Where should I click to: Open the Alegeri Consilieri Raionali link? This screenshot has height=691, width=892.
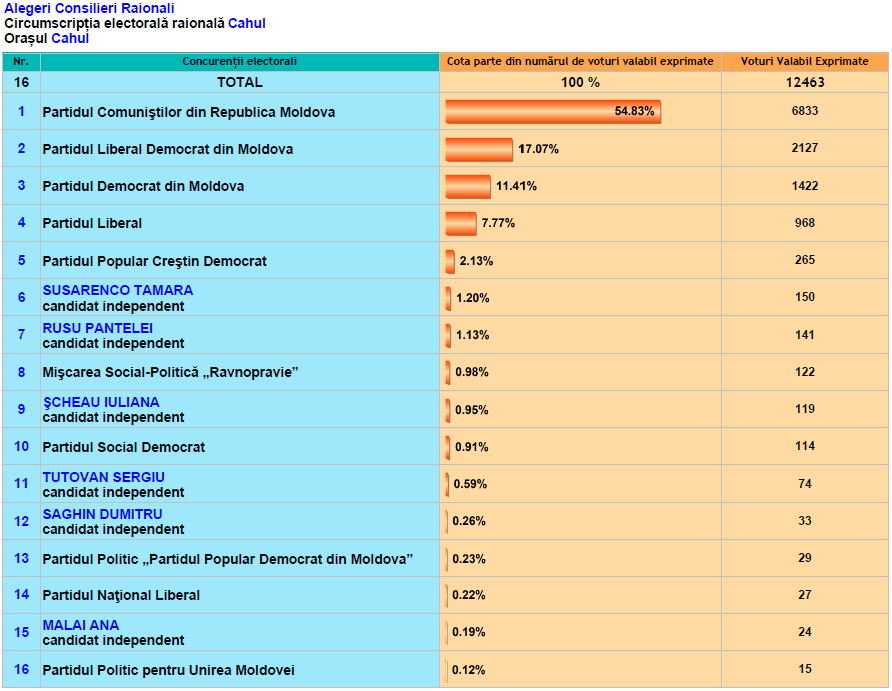89,8
